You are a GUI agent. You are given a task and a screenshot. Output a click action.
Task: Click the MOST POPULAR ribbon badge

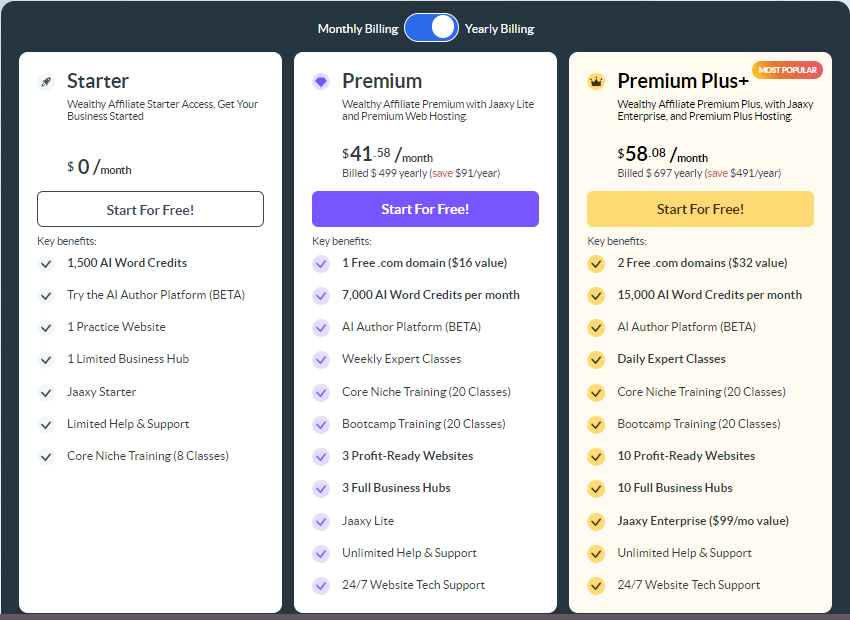coord(786,70)
